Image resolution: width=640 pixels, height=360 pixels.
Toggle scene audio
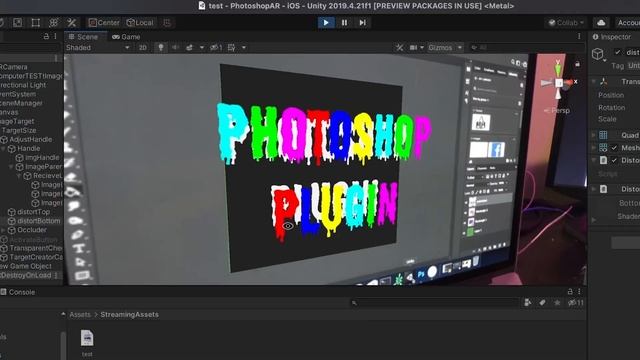(176, 48)
